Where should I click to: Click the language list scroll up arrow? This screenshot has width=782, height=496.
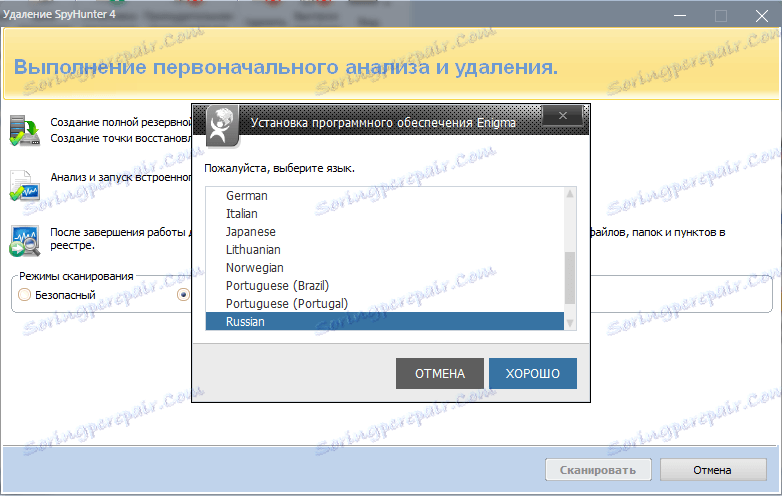click(x=570, y=193)
